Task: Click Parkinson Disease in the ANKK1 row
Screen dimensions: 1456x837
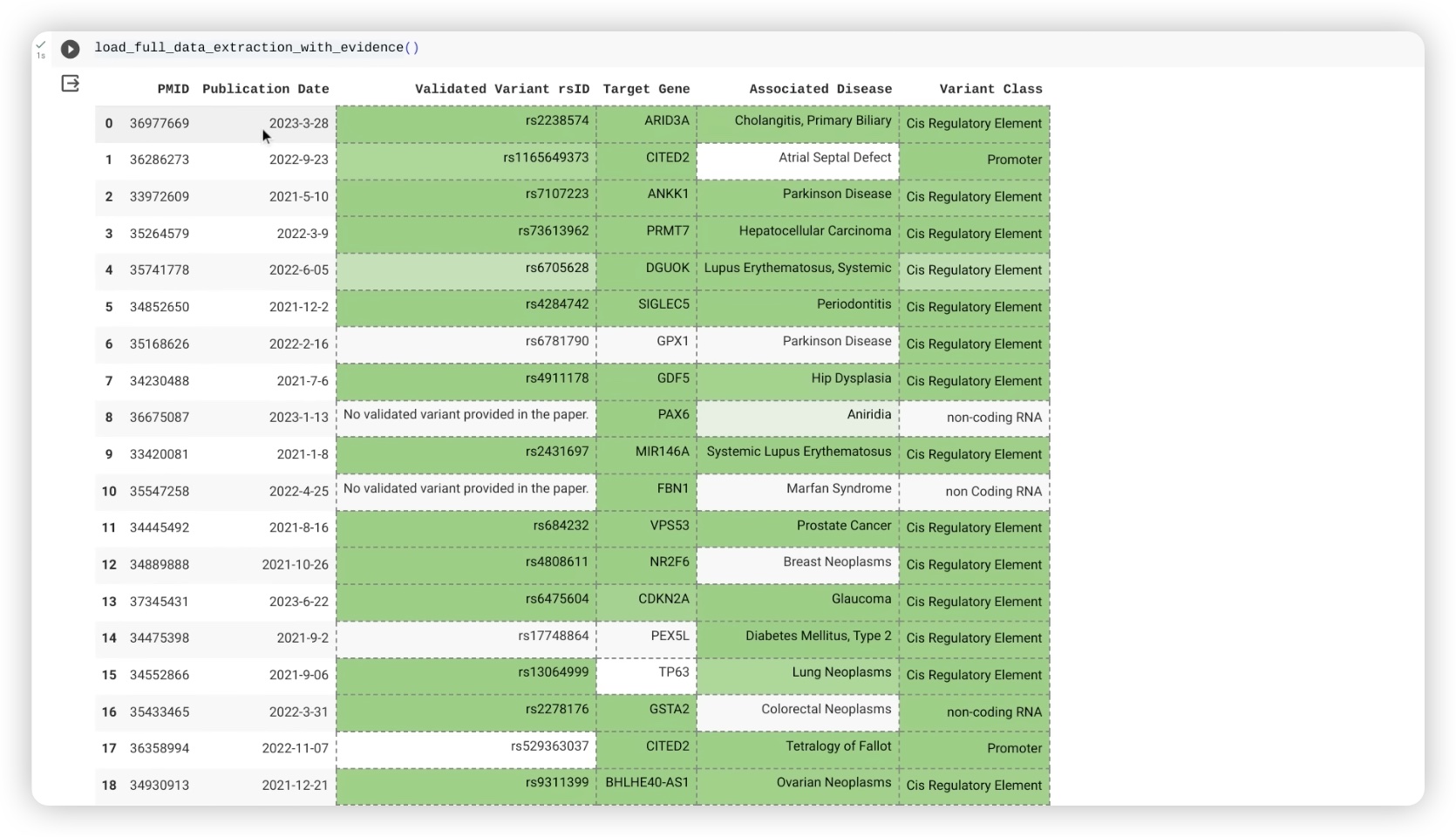Action: (798, 198)
